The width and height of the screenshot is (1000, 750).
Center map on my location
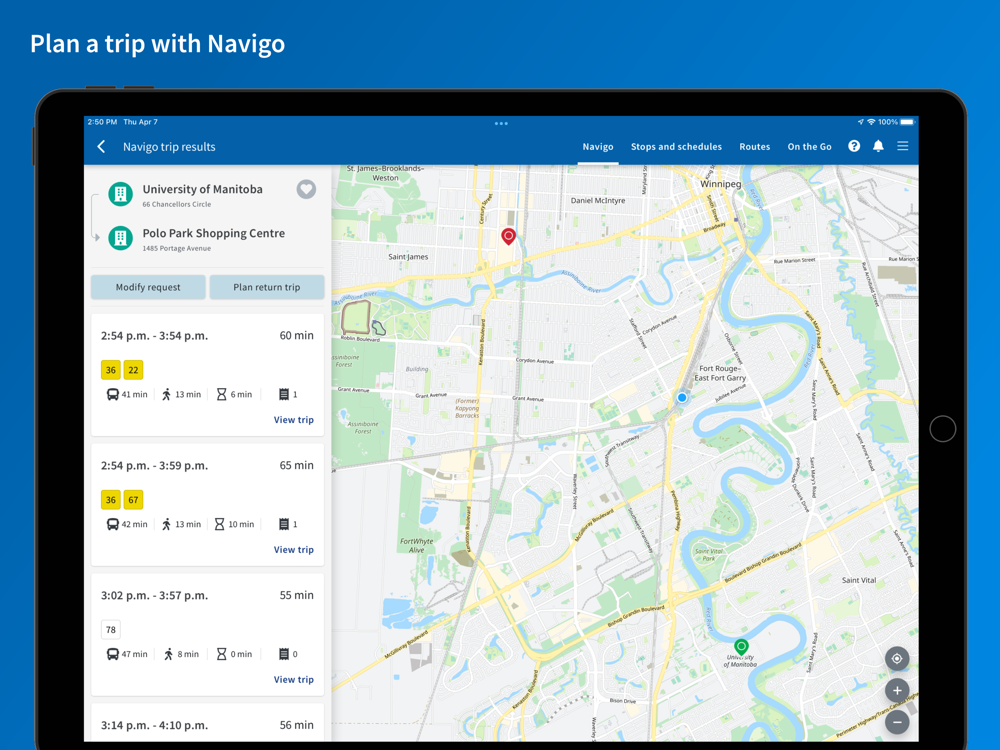point(897,659)
